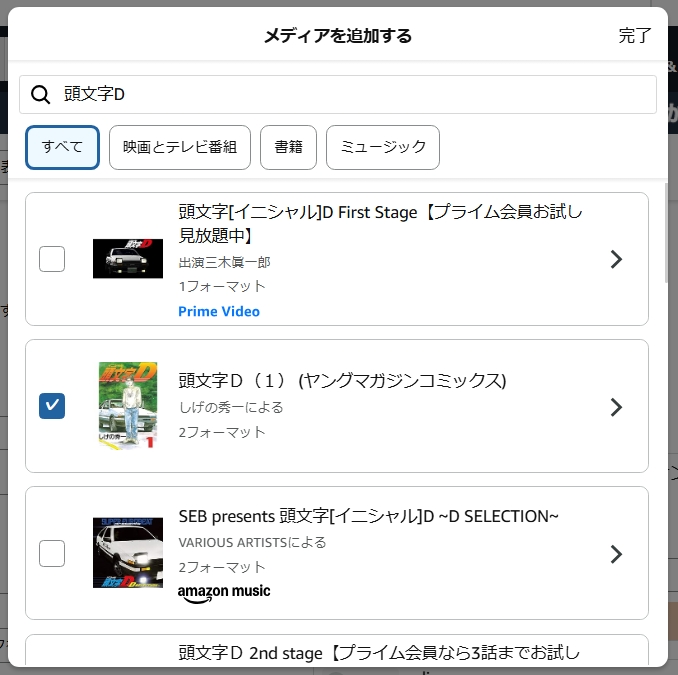Click SEB presents album cover thumbnail
678x675 pixels.
tap(128, 553)
